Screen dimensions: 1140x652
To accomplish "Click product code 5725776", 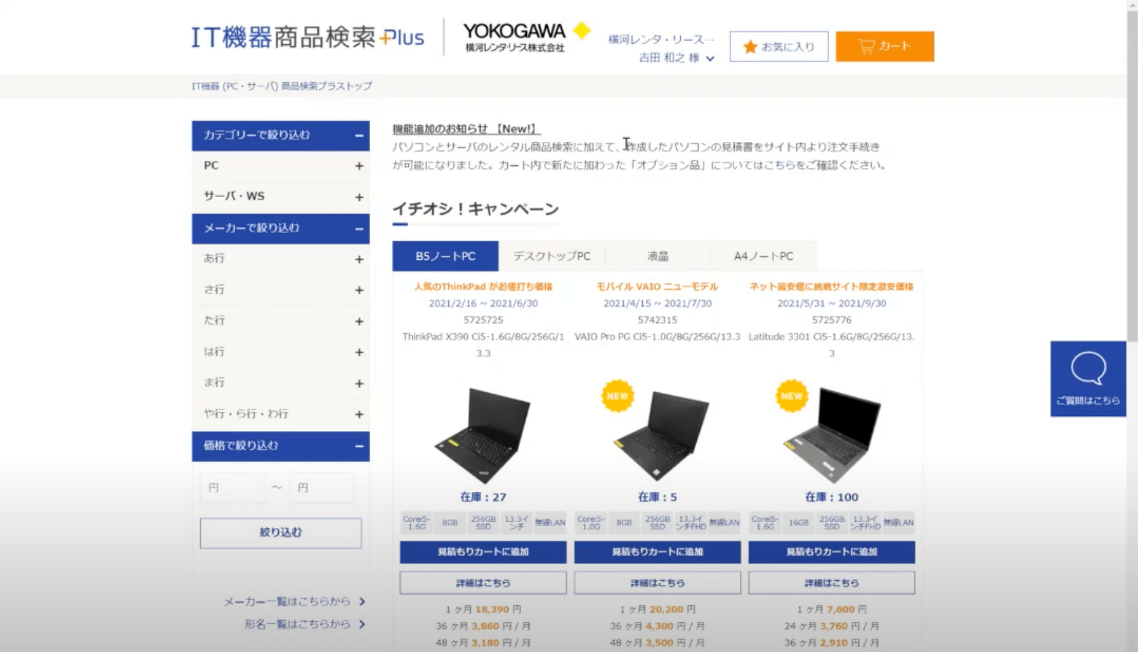I will coord(832,320).
